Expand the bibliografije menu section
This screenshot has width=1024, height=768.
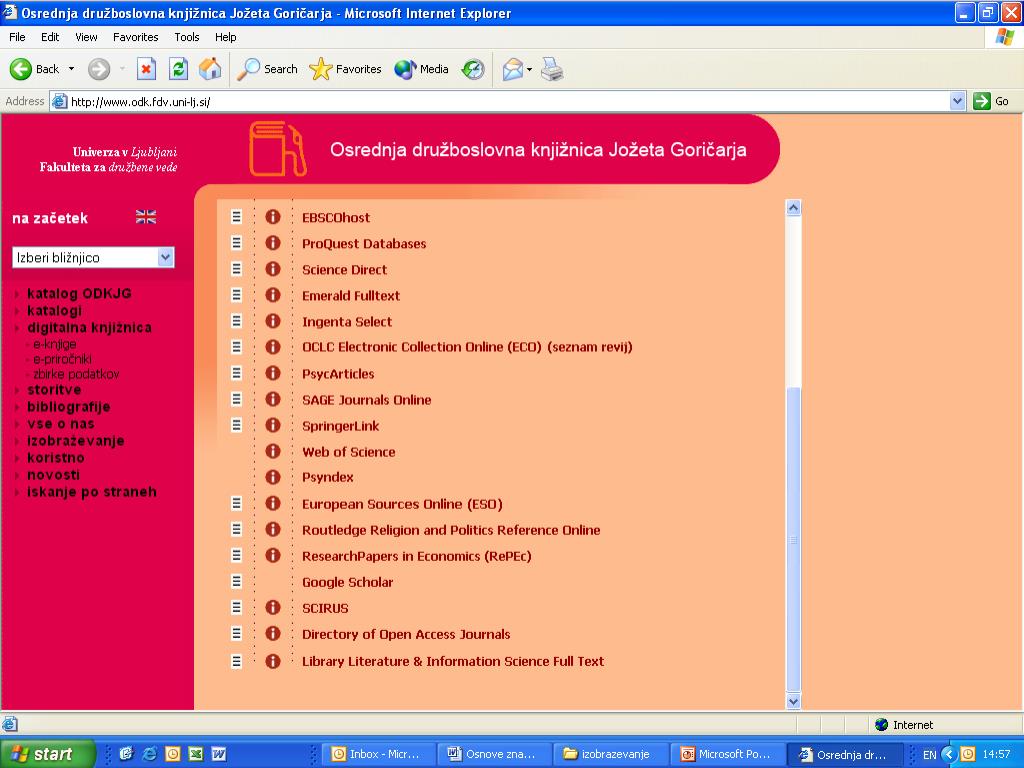point(69,406)
